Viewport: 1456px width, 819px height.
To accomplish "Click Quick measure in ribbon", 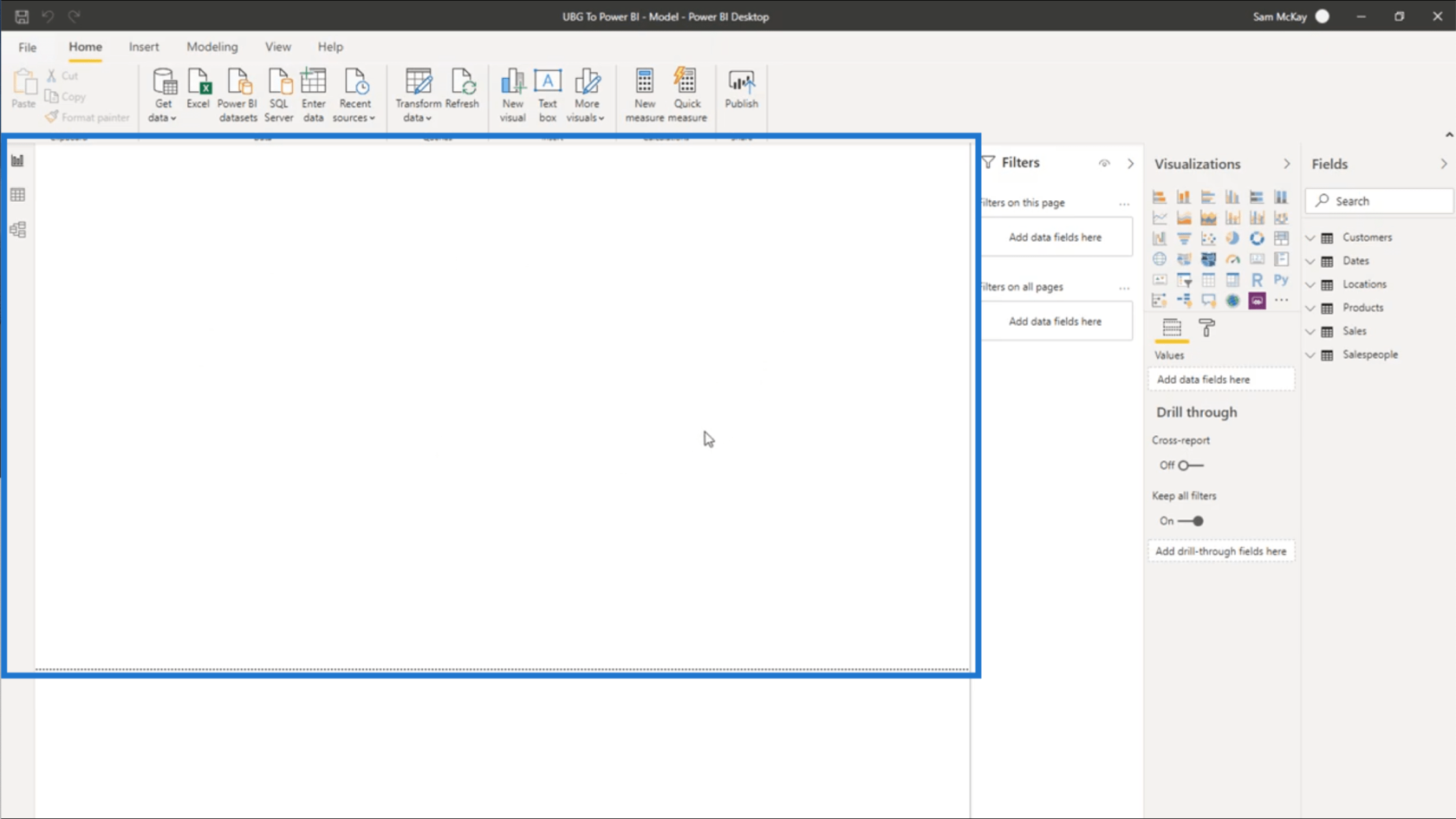I will [x=687, y=95].
